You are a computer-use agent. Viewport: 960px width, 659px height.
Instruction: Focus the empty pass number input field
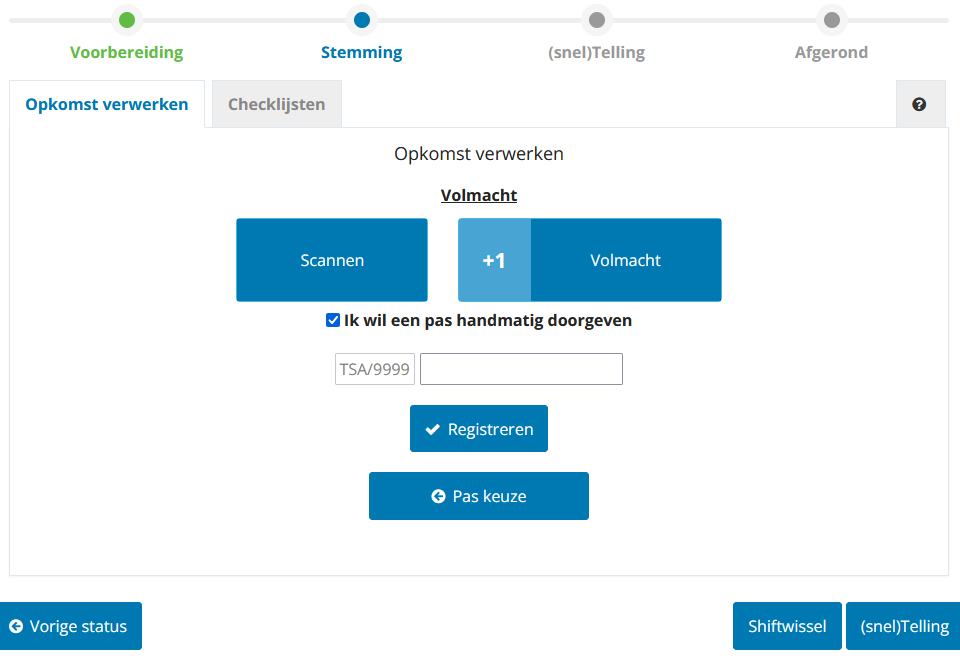click(521, 369)
